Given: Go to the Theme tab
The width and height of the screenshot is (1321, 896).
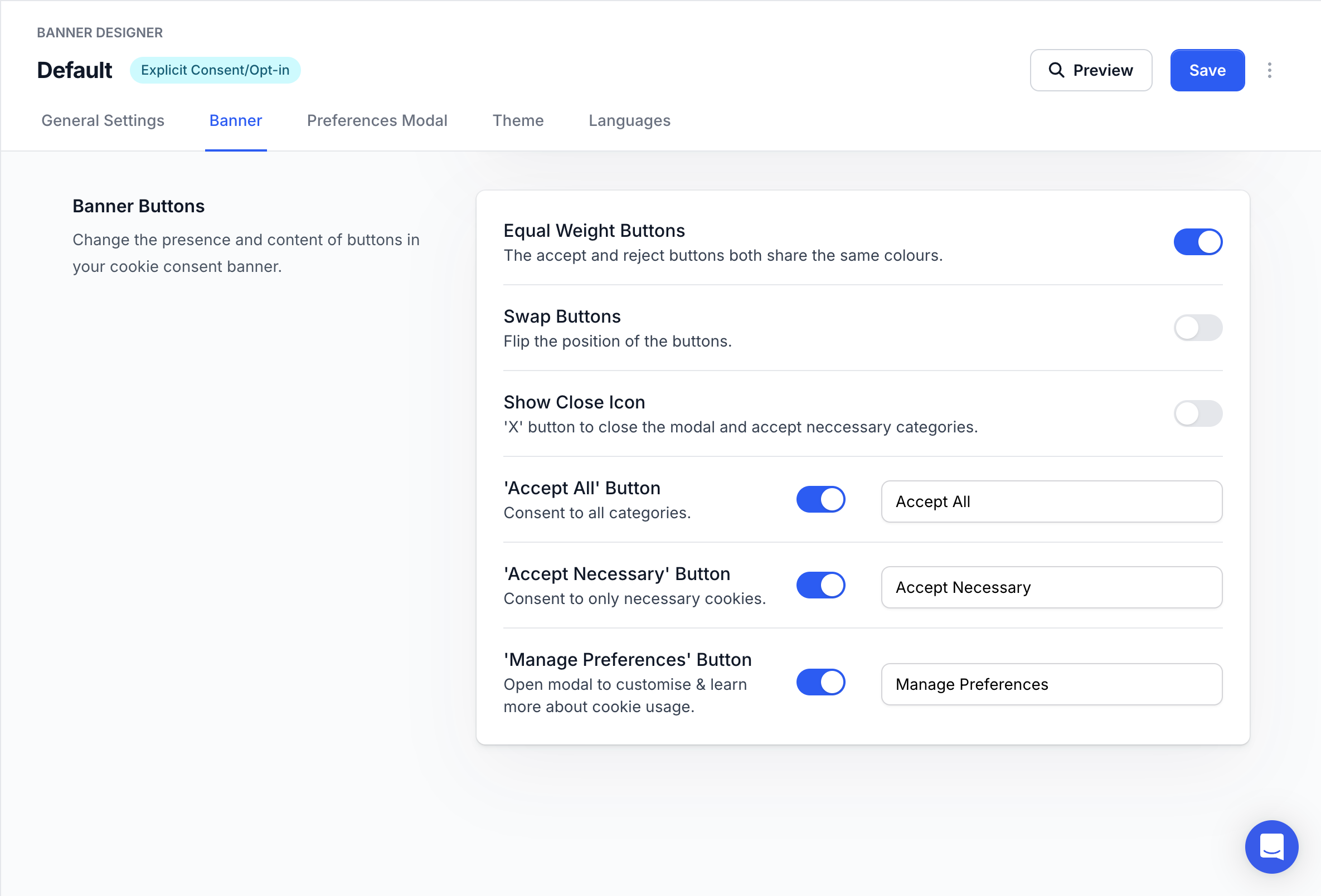Looking at the screenshot, I should coord(518,120).
